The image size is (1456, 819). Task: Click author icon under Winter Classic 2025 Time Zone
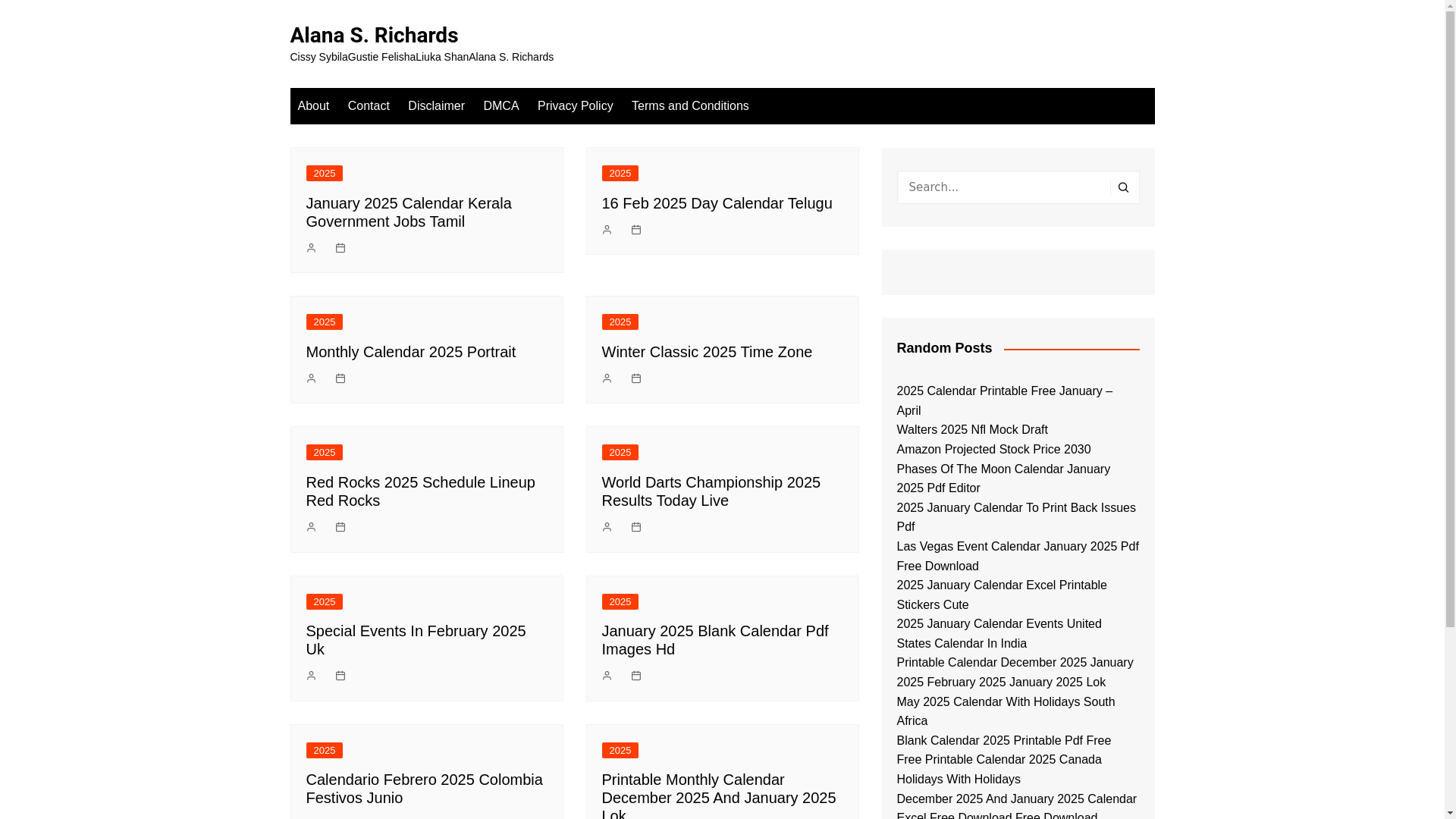607,378
